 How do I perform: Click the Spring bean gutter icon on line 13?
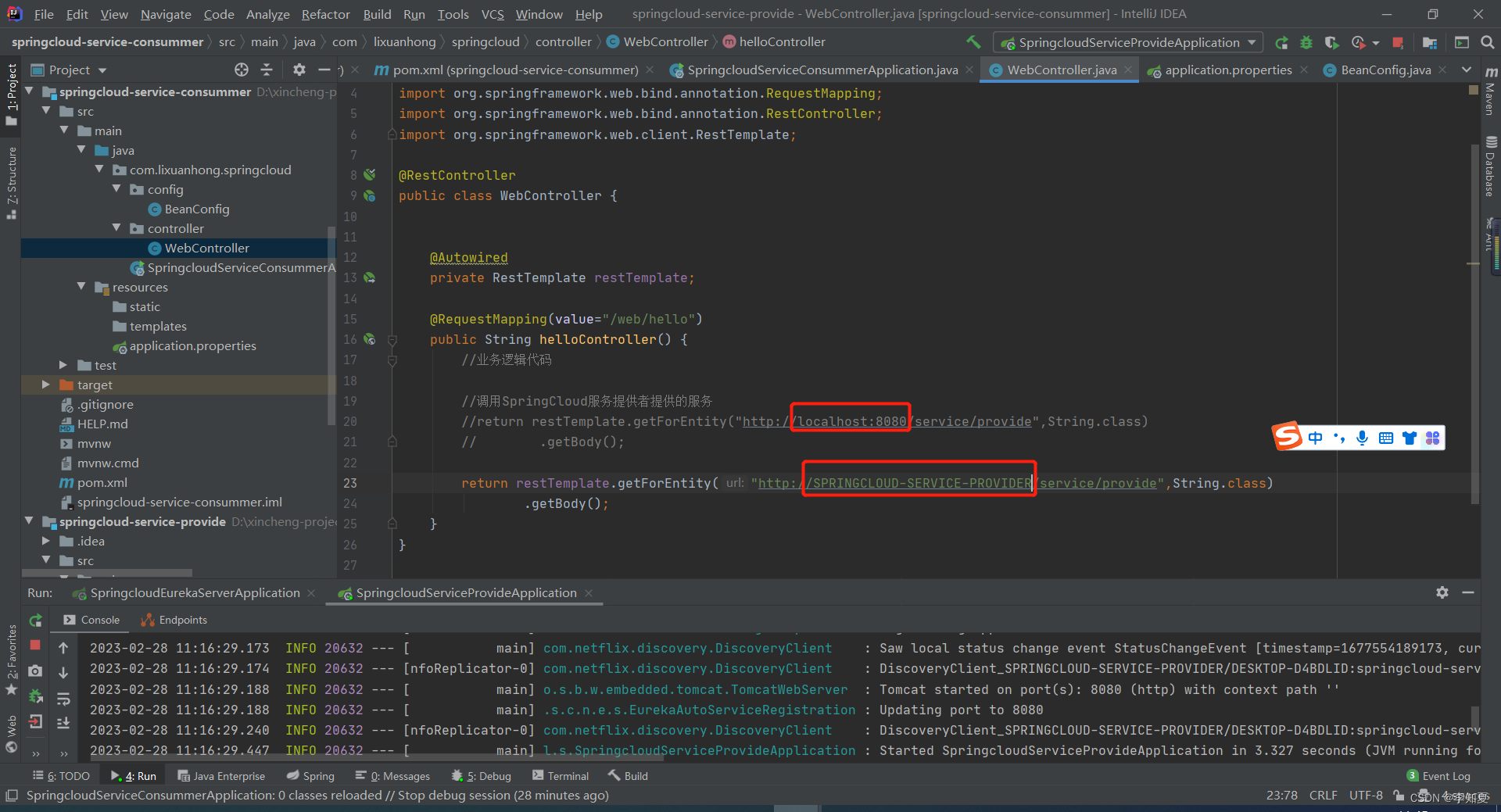pos(369,277)
